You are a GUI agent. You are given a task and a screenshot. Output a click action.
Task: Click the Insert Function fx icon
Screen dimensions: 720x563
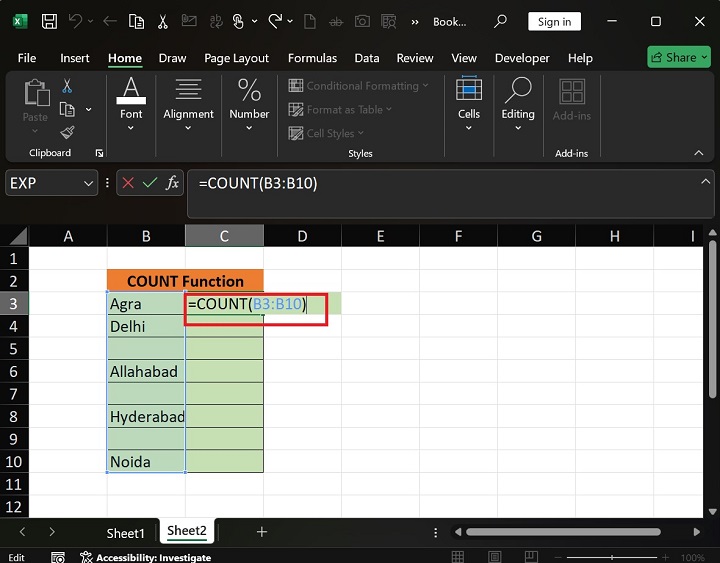click(x=173, y=183)
